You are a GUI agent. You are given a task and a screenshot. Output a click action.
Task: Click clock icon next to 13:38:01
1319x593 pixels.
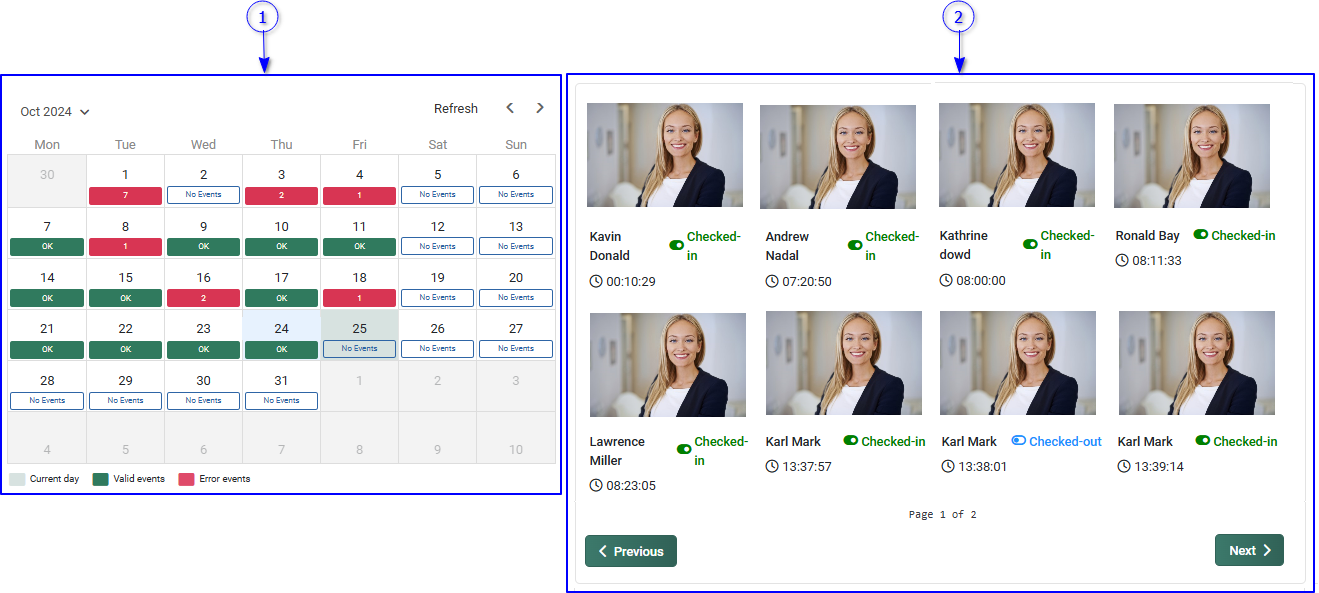[x=948, y=467]
